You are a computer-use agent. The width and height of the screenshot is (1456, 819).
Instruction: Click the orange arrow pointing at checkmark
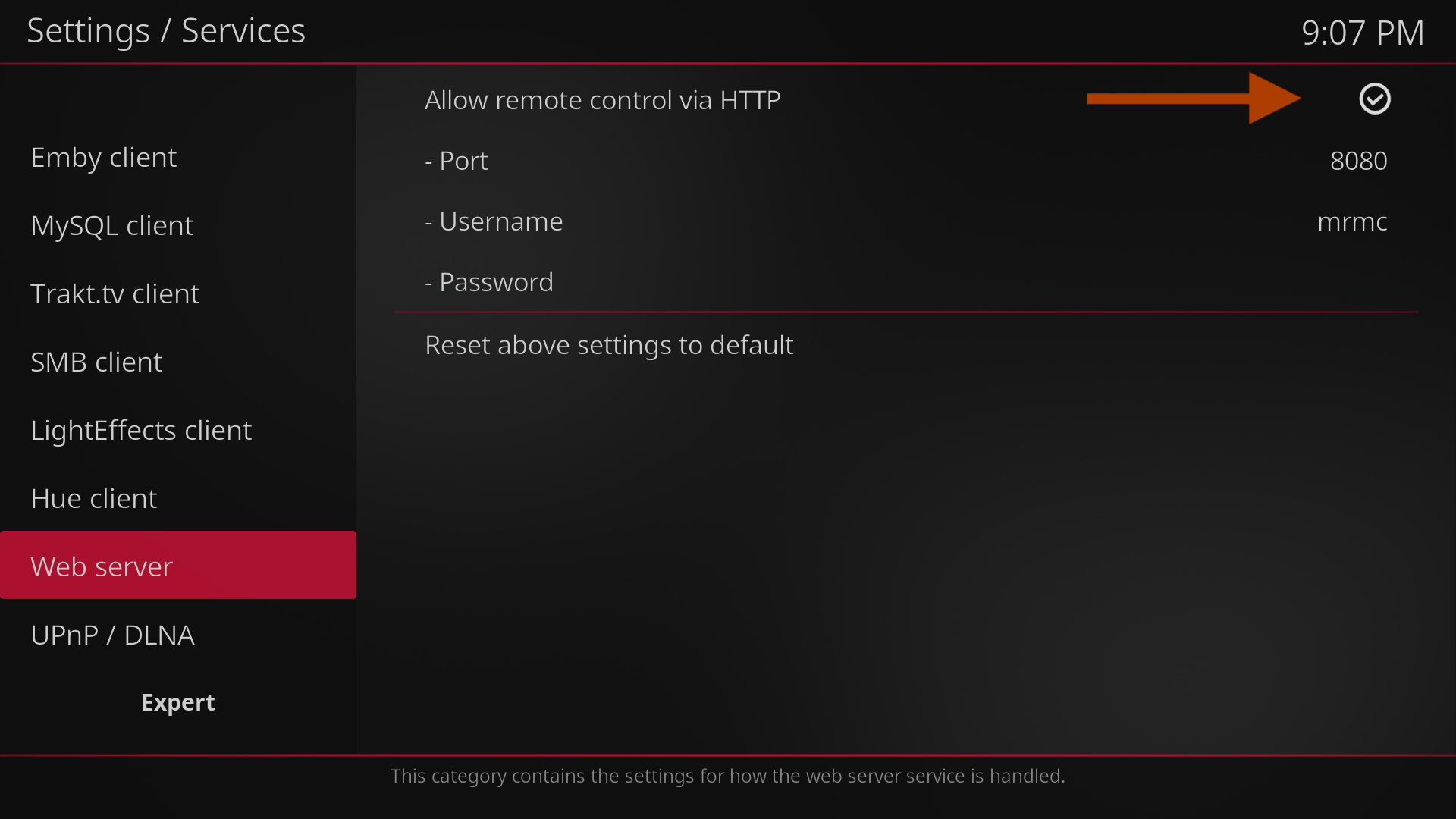[x=1193, y=99]
